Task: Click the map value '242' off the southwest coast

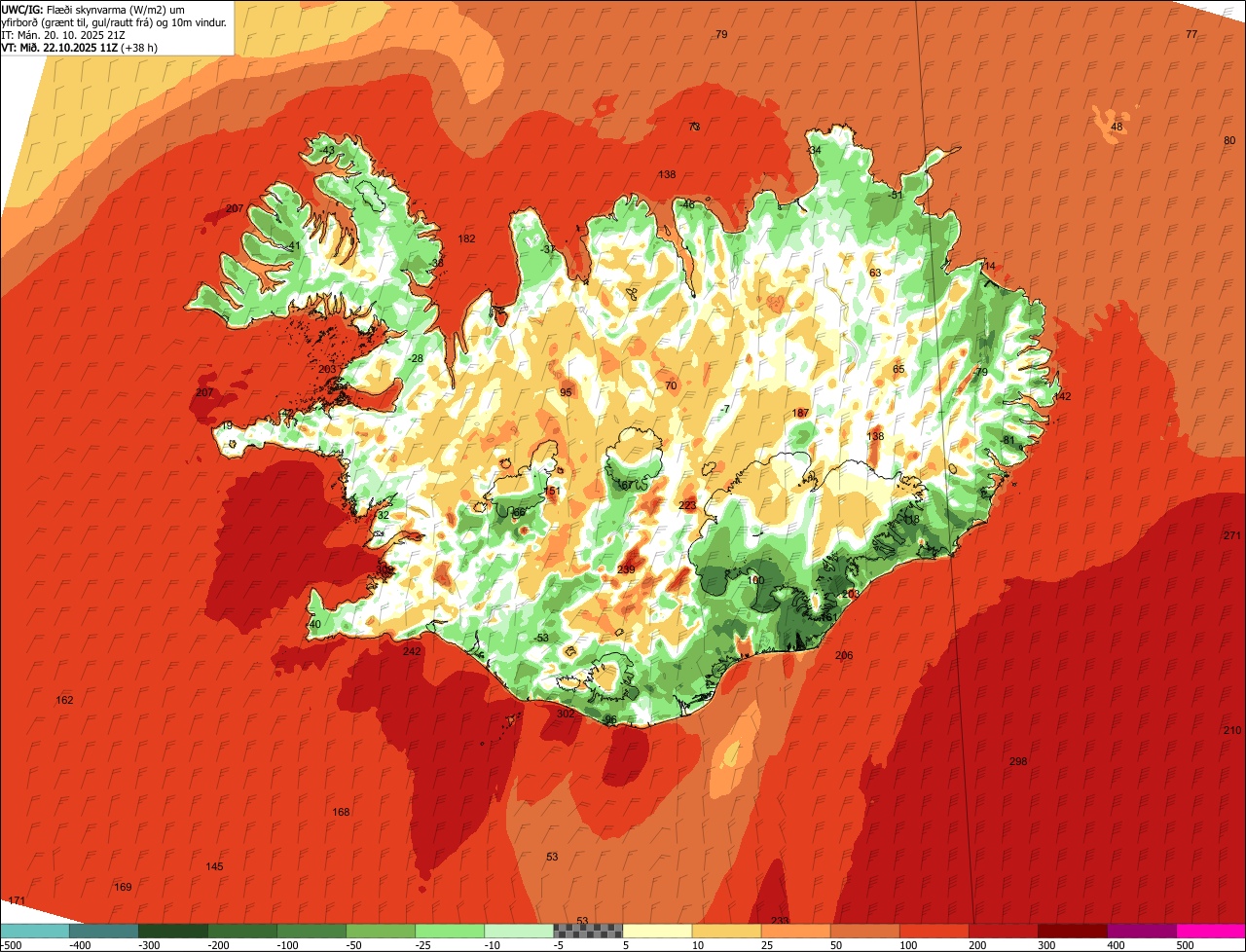Action: pos(412,651)
